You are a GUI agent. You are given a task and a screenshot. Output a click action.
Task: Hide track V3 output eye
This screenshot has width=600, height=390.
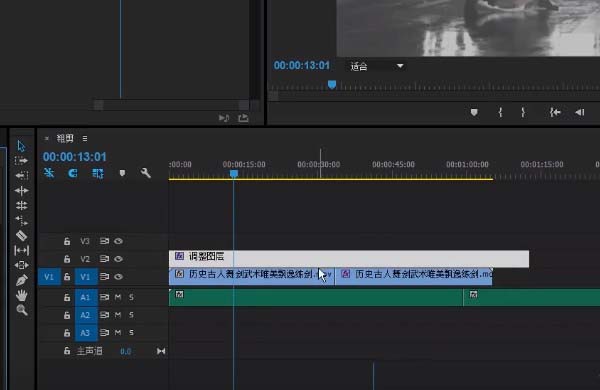[119, 241]
